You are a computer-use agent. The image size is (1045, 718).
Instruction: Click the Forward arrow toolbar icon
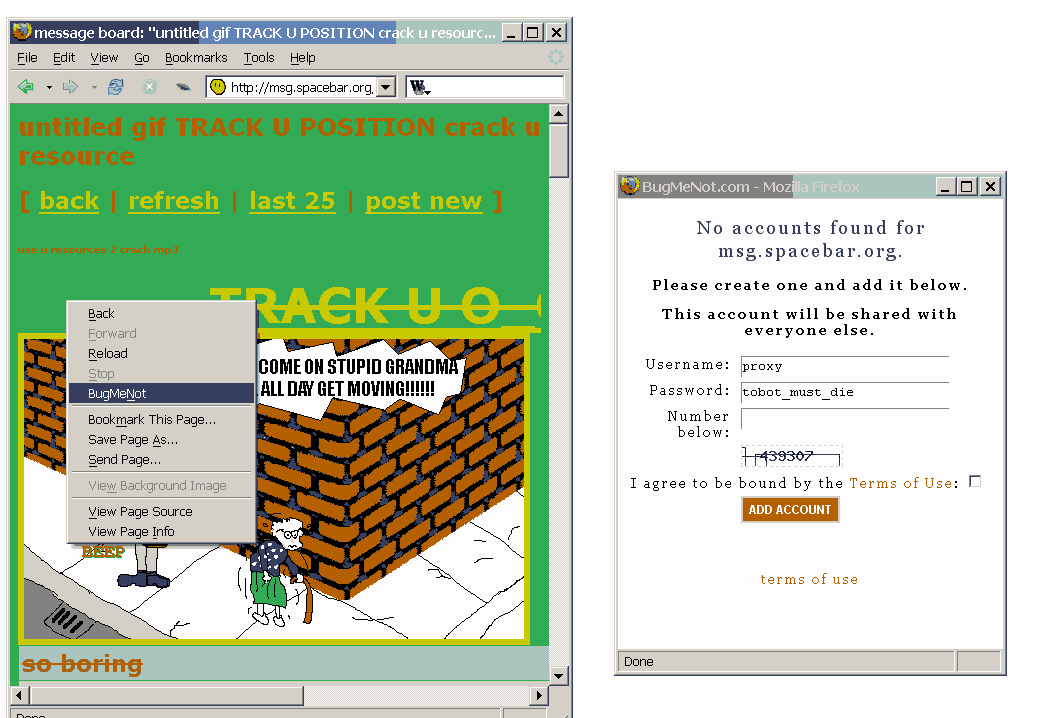[70, 87]
